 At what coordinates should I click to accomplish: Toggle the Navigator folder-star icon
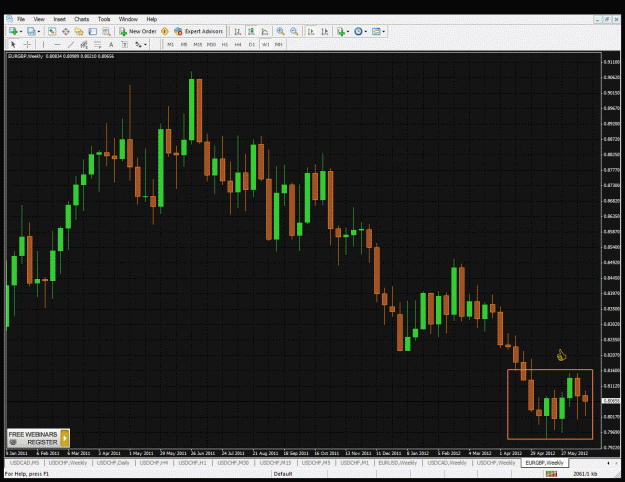pyautogui.click(x=79, y=31)
